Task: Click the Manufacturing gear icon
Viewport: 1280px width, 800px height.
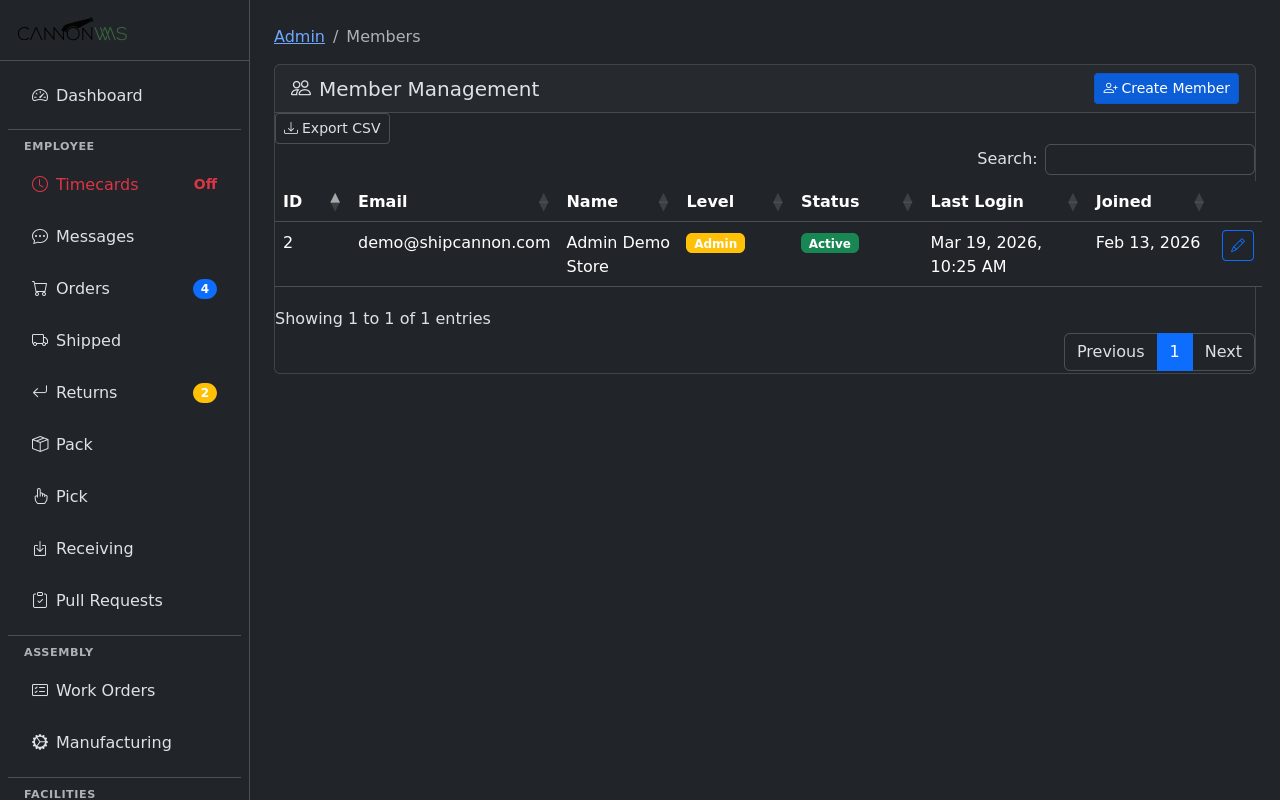Action: coord(39,742)
